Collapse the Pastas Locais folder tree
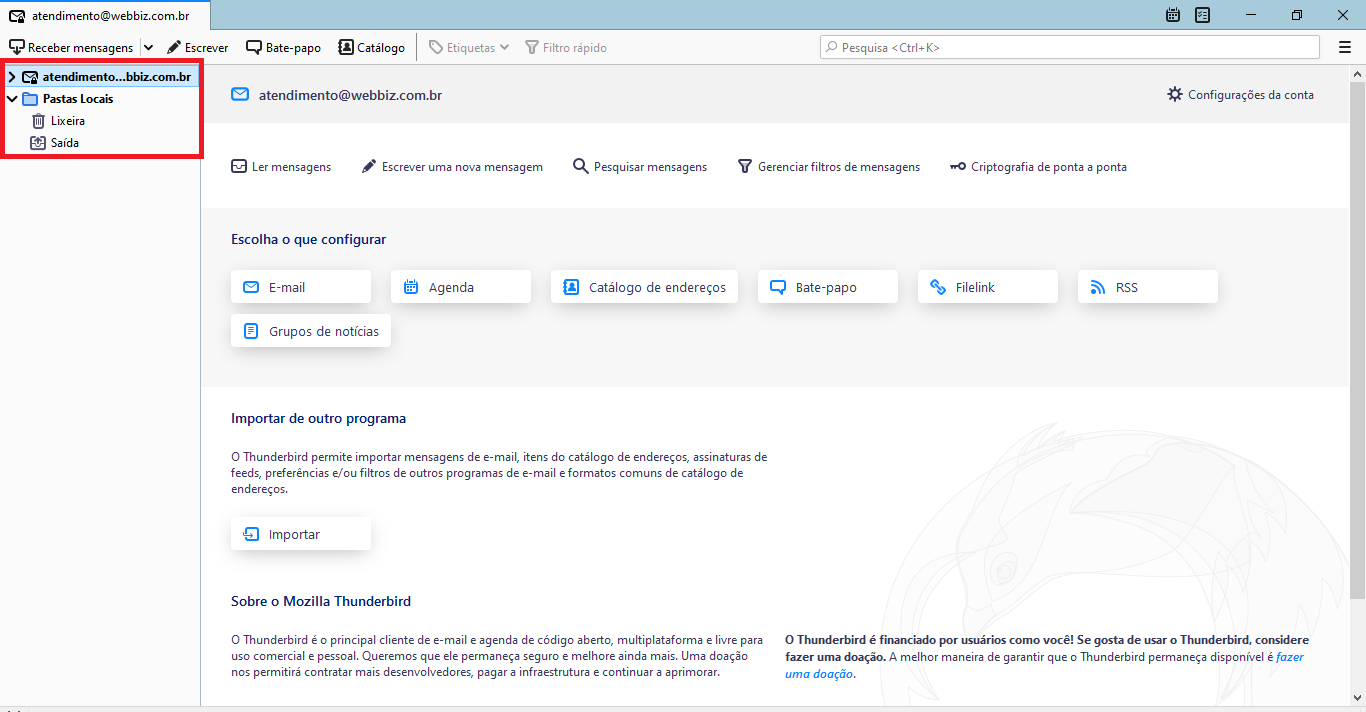The image size is (1366, 712). (12, 99)
